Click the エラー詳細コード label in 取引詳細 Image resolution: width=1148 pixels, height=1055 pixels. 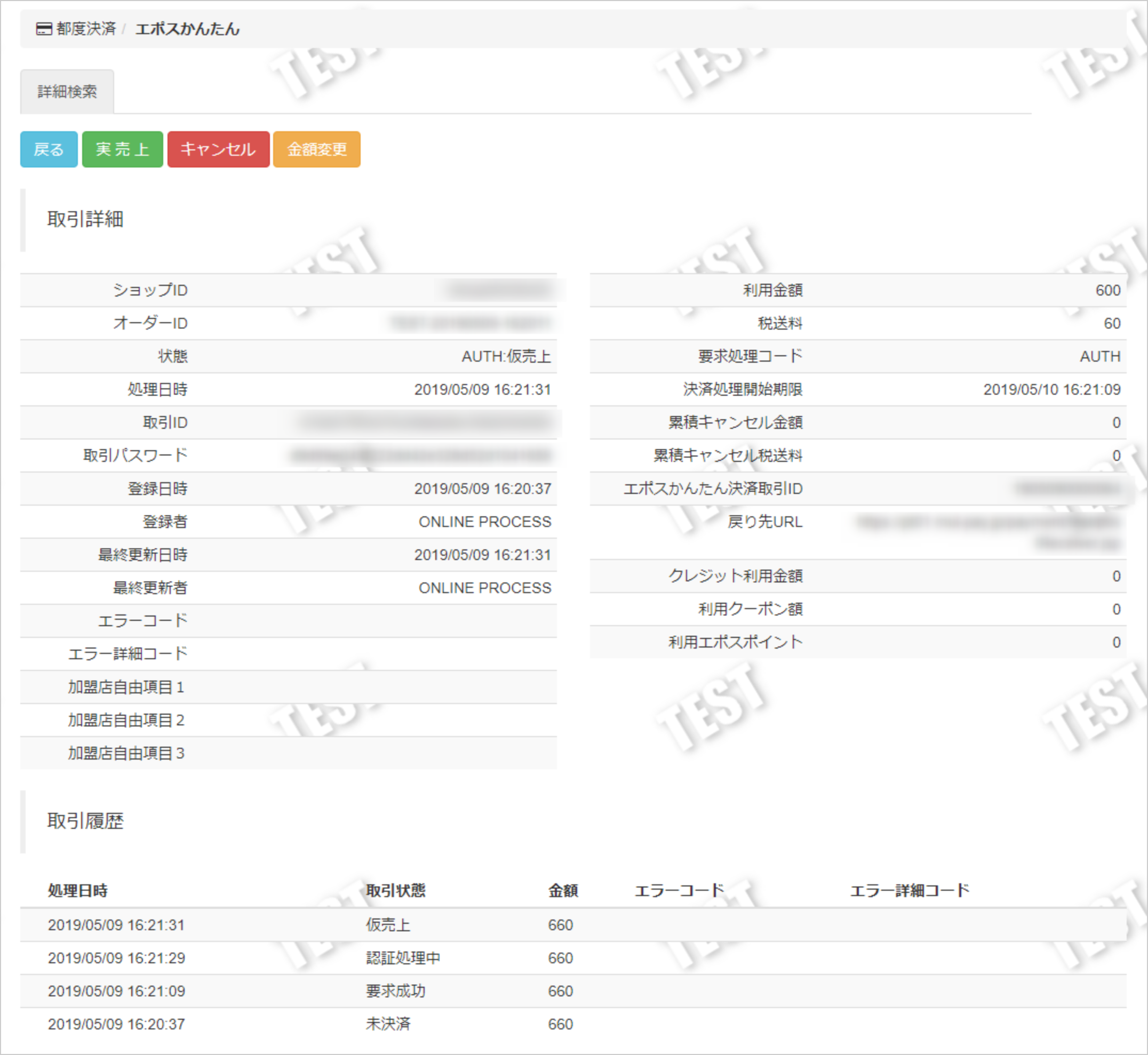point(128,654)
